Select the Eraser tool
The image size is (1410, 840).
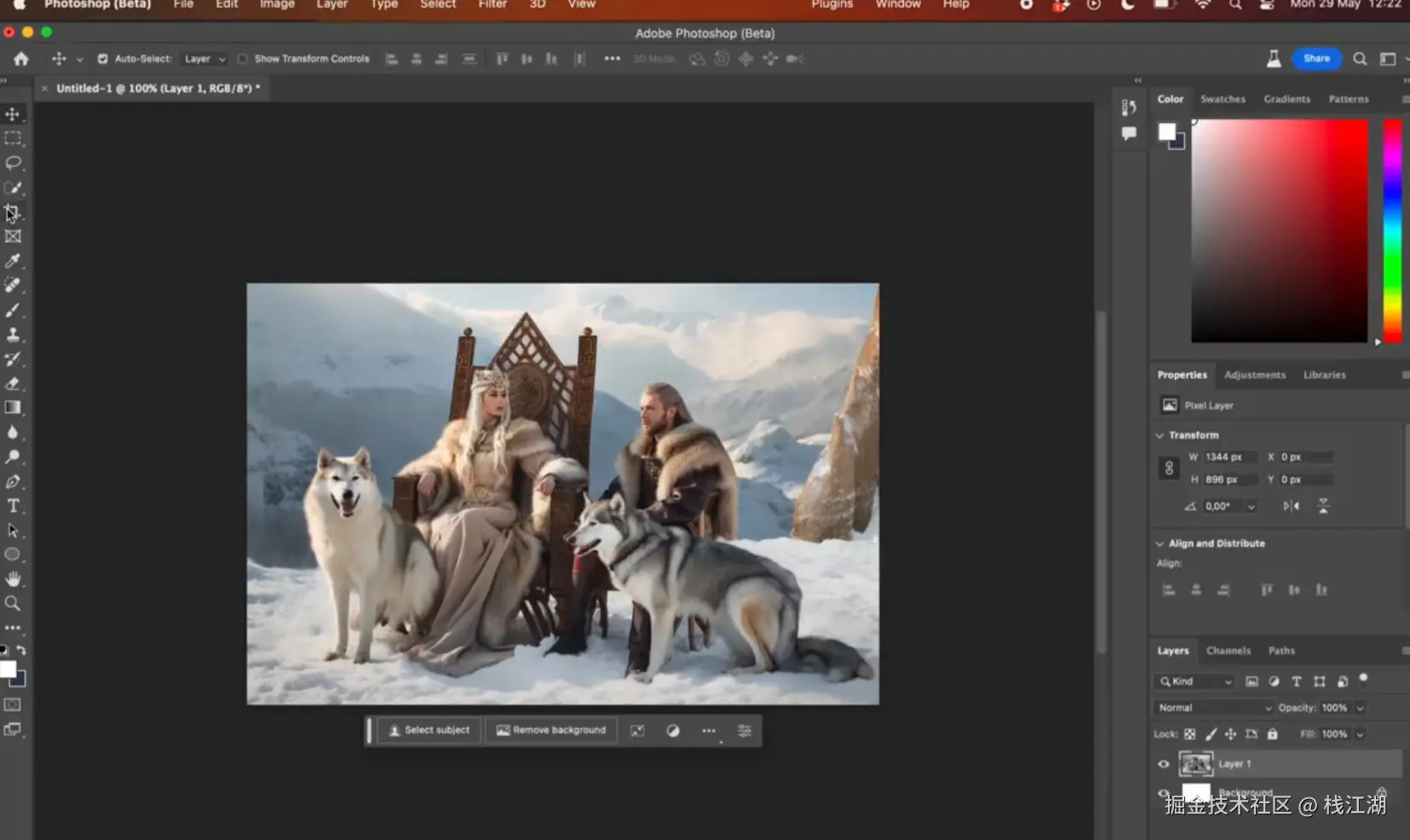point(13,383)
